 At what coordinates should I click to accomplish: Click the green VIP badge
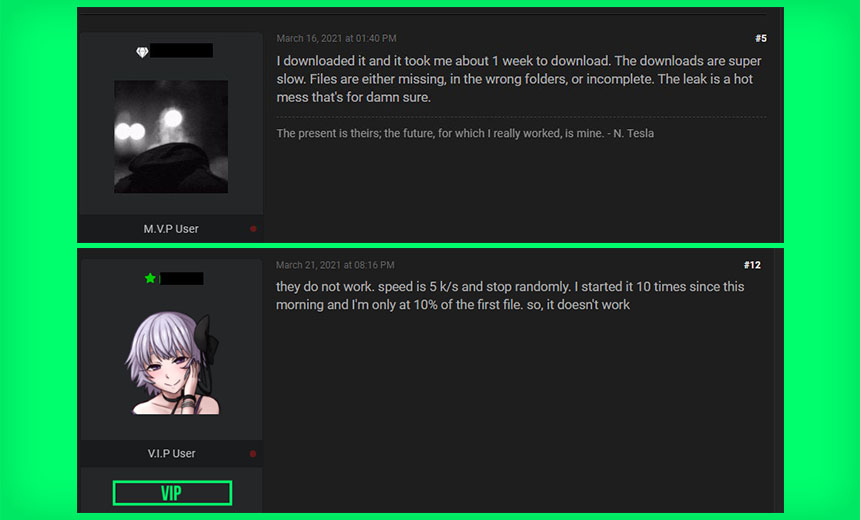(x=172, y=493)
